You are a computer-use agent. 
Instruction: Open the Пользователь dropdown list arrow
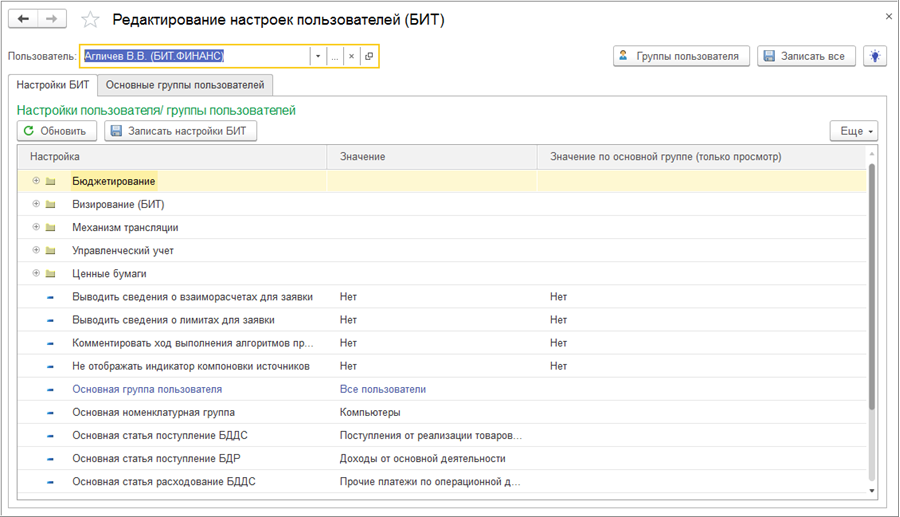point(318,57)
